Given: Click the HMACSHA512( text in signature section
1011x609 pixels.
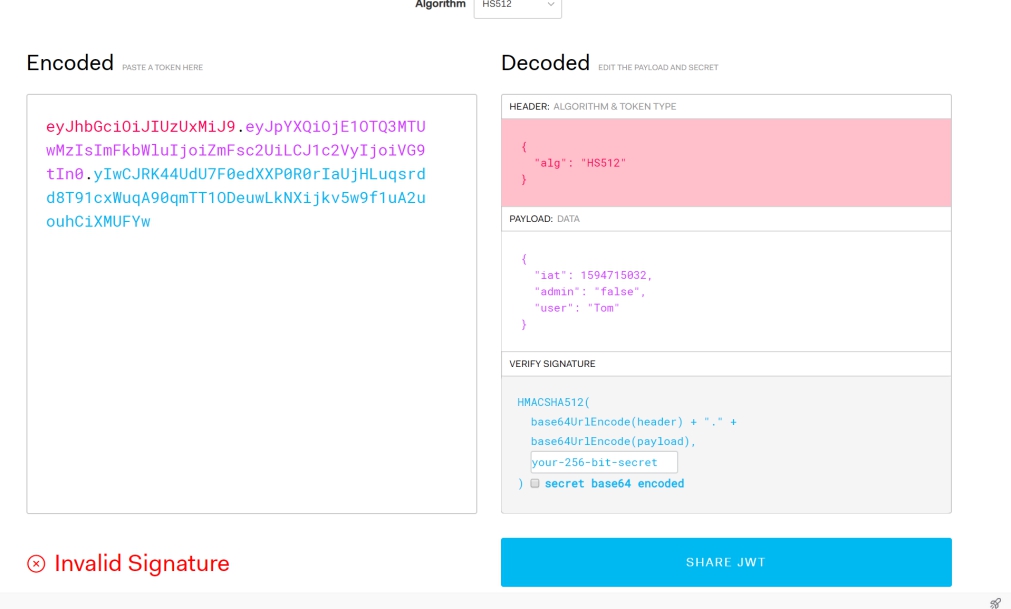Looking at the screenshot, I should tap(553, 402).
